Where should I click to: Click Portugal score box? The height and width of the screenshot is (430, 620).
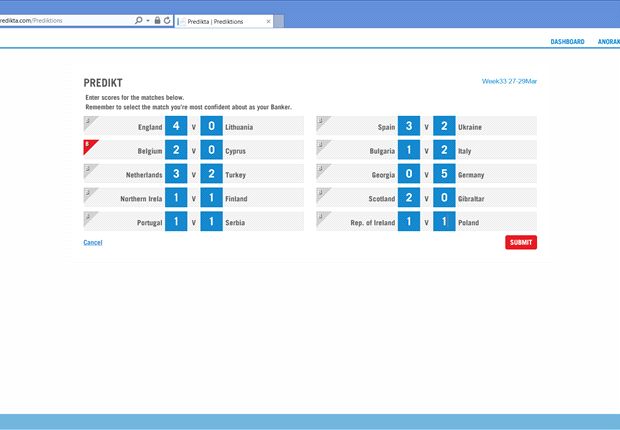coord(176,221)
